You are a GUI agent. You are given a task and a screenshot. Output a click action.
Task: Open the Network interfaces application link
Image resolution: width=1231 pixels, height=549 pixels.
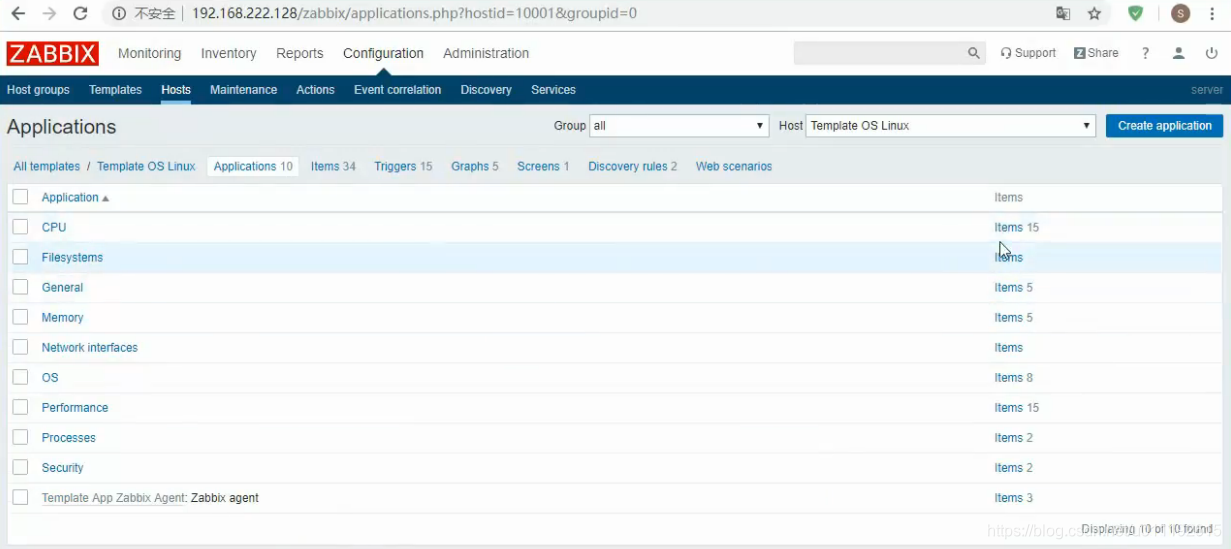point(90,347)
